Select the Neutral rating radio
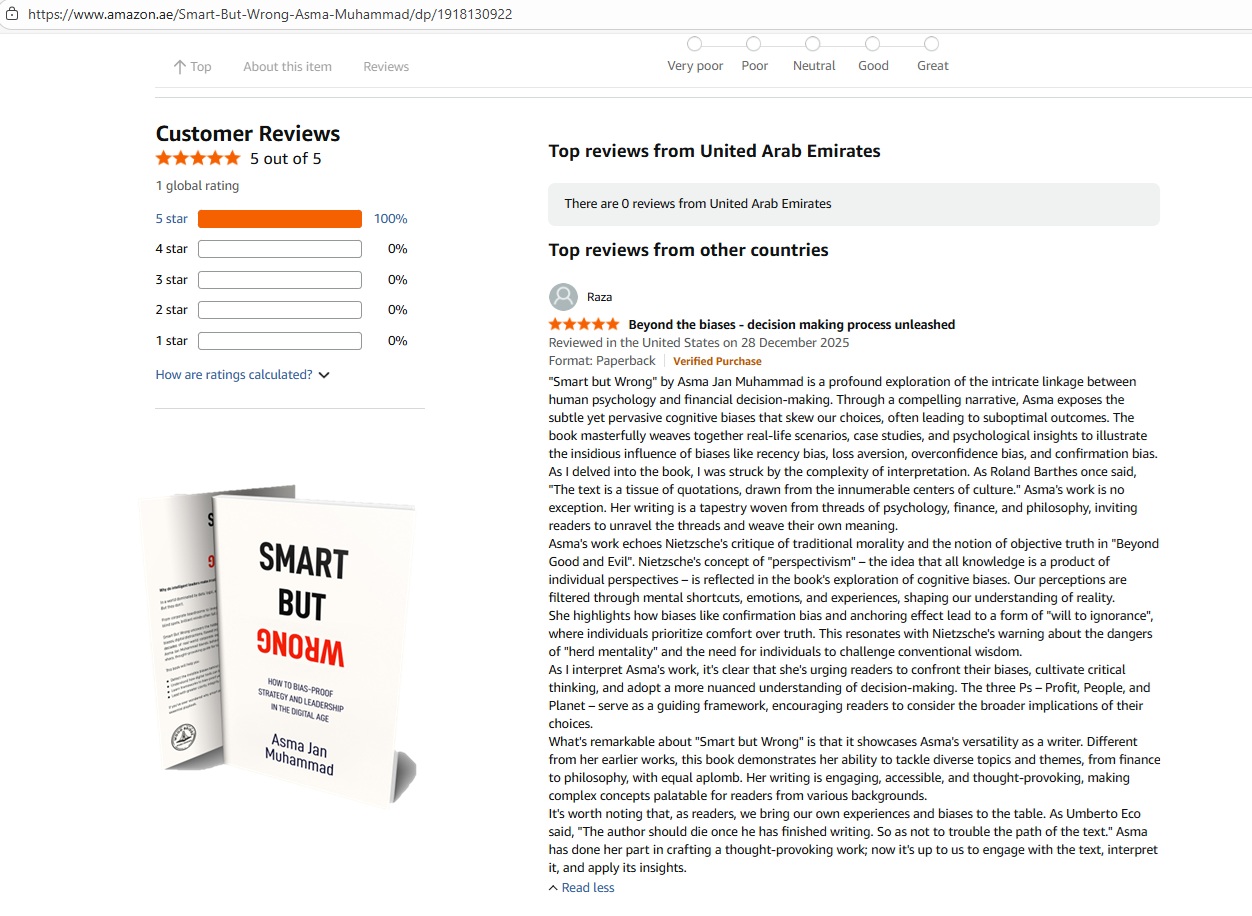1252x916 pixels. pos(813,44)
